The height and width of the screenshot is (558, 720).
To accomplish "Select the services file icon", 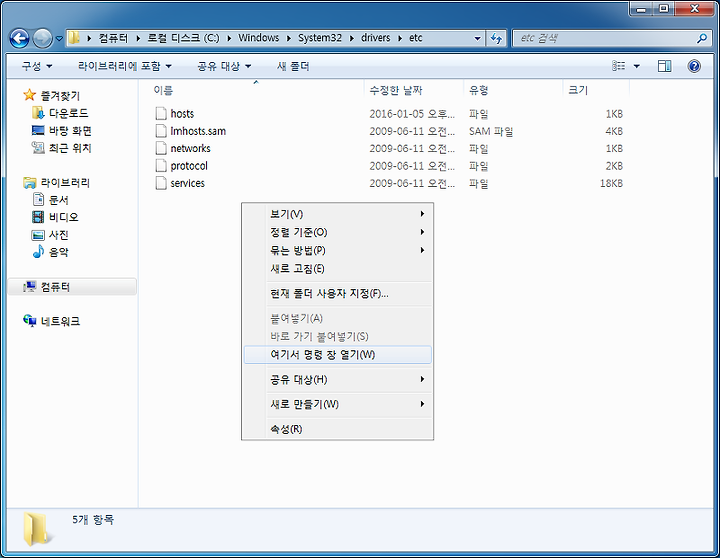I will pyautogui.click(x=161, y=183).
